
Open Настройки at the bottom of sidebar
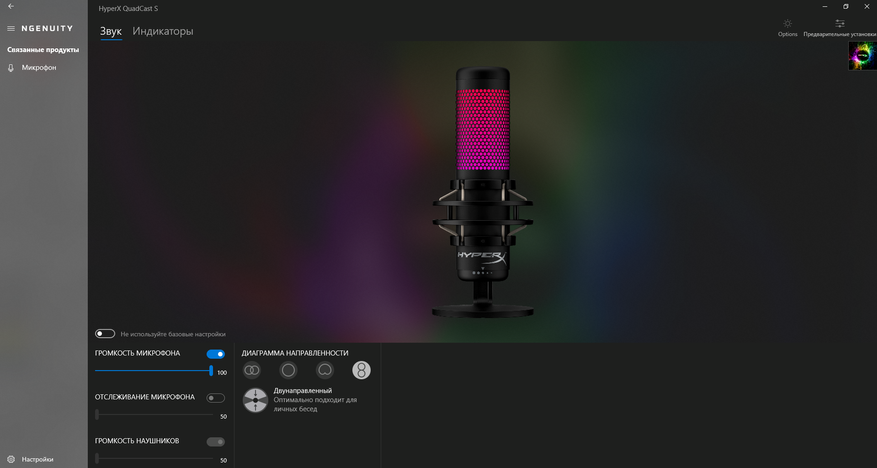pyautogui.click(x=37, y=459)
